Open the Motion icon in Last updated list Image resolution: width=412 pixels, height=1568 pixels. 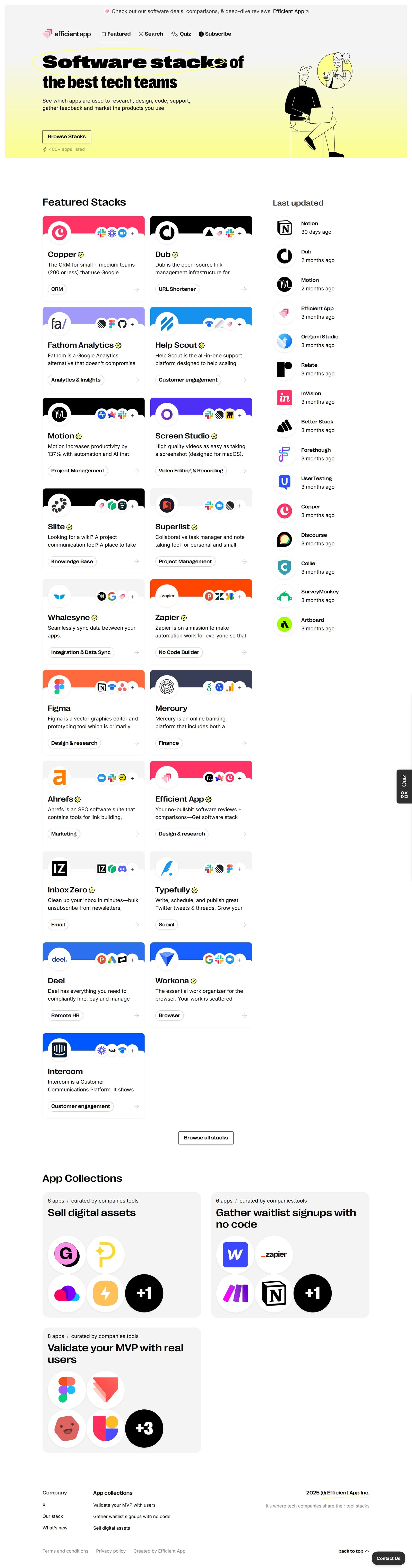(284, 284)
